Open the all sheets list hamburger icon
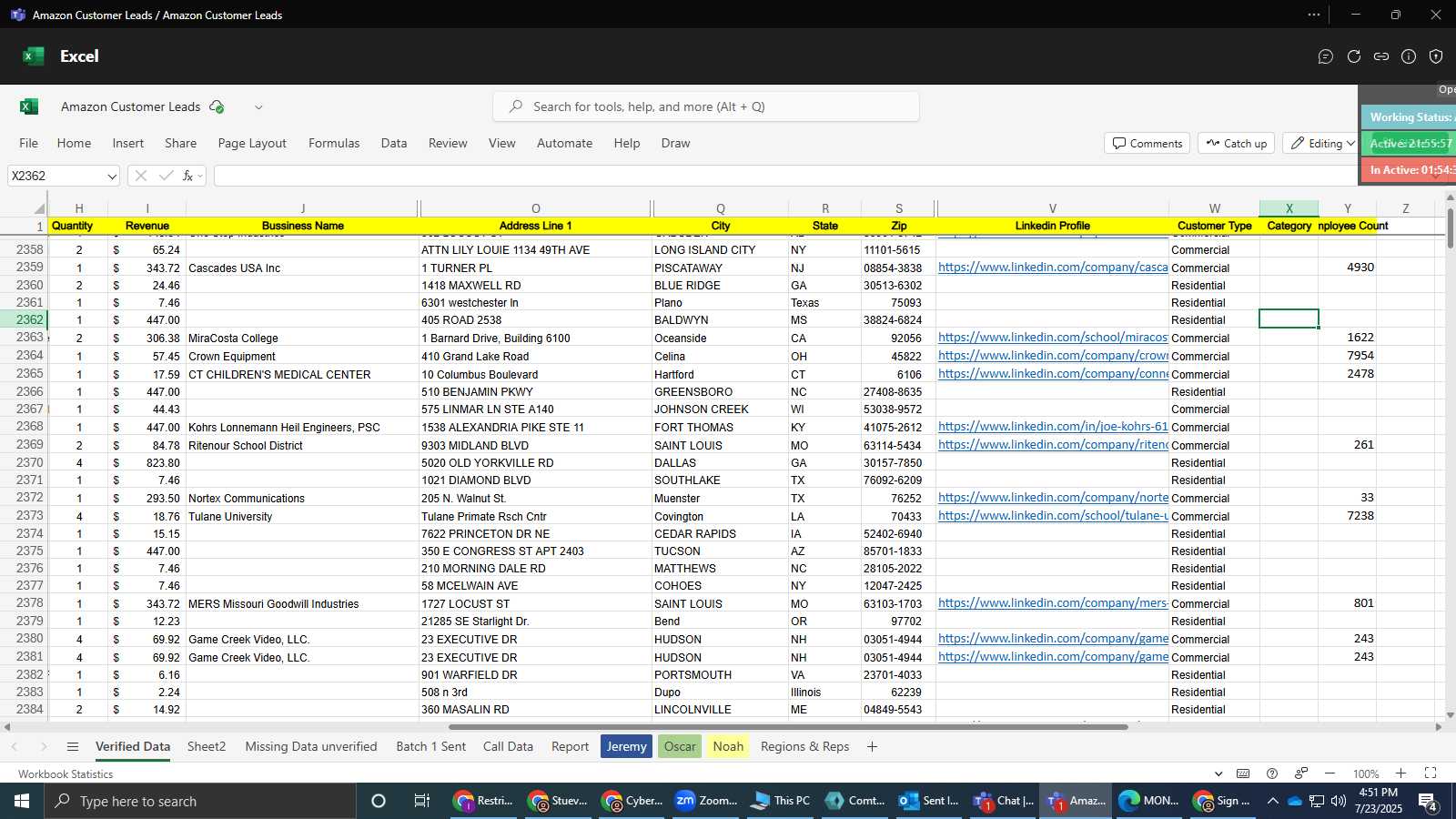The height and width of the screenshot is (819, 1456). coord(73,746)
